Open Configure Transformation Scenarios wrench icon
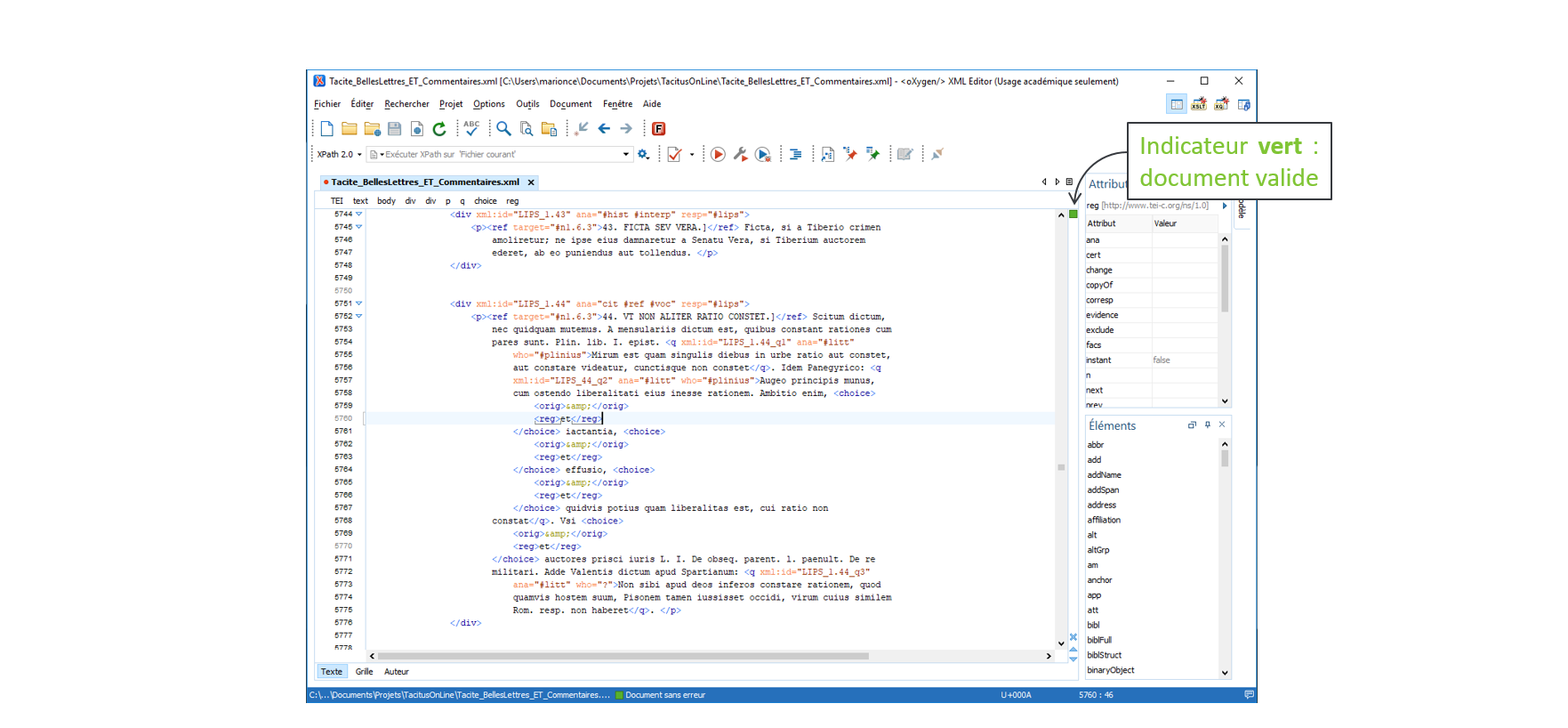Image resolution: width=1568 pixels, height=728 pixels. tap(740, 155)
